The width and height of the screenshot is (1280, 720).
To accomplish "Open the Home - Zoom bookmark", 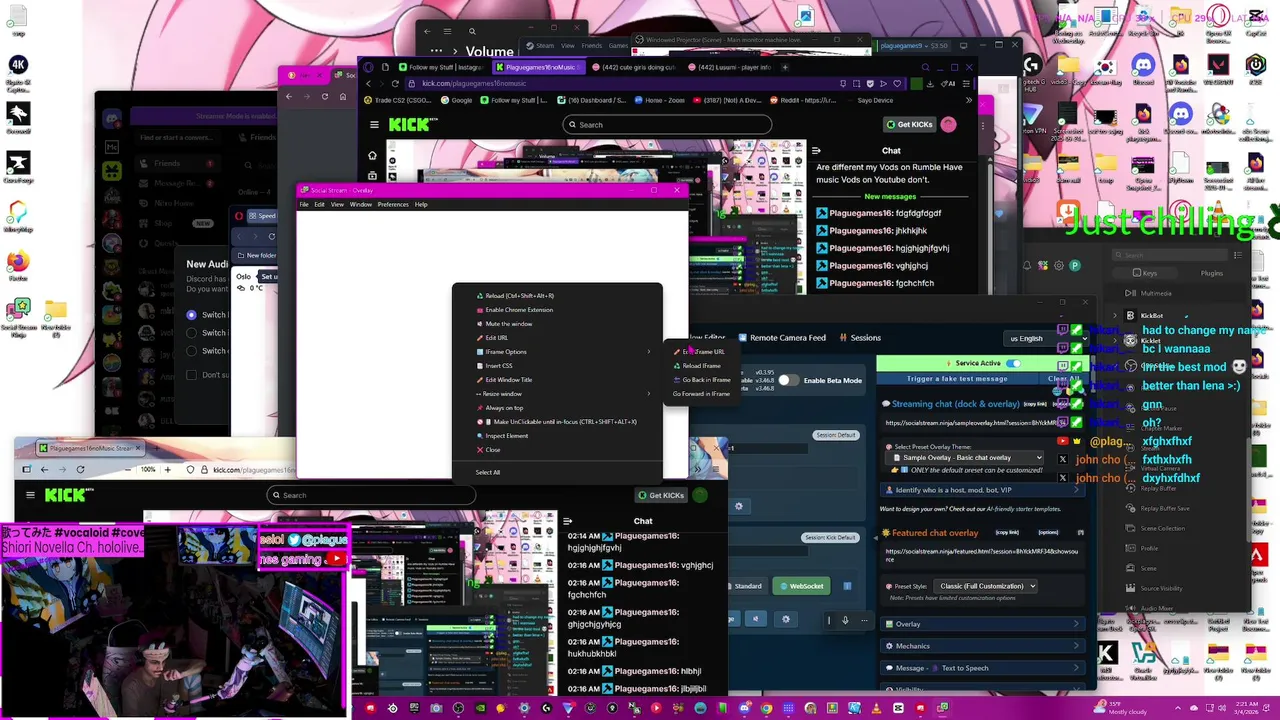I will [660, 100].
